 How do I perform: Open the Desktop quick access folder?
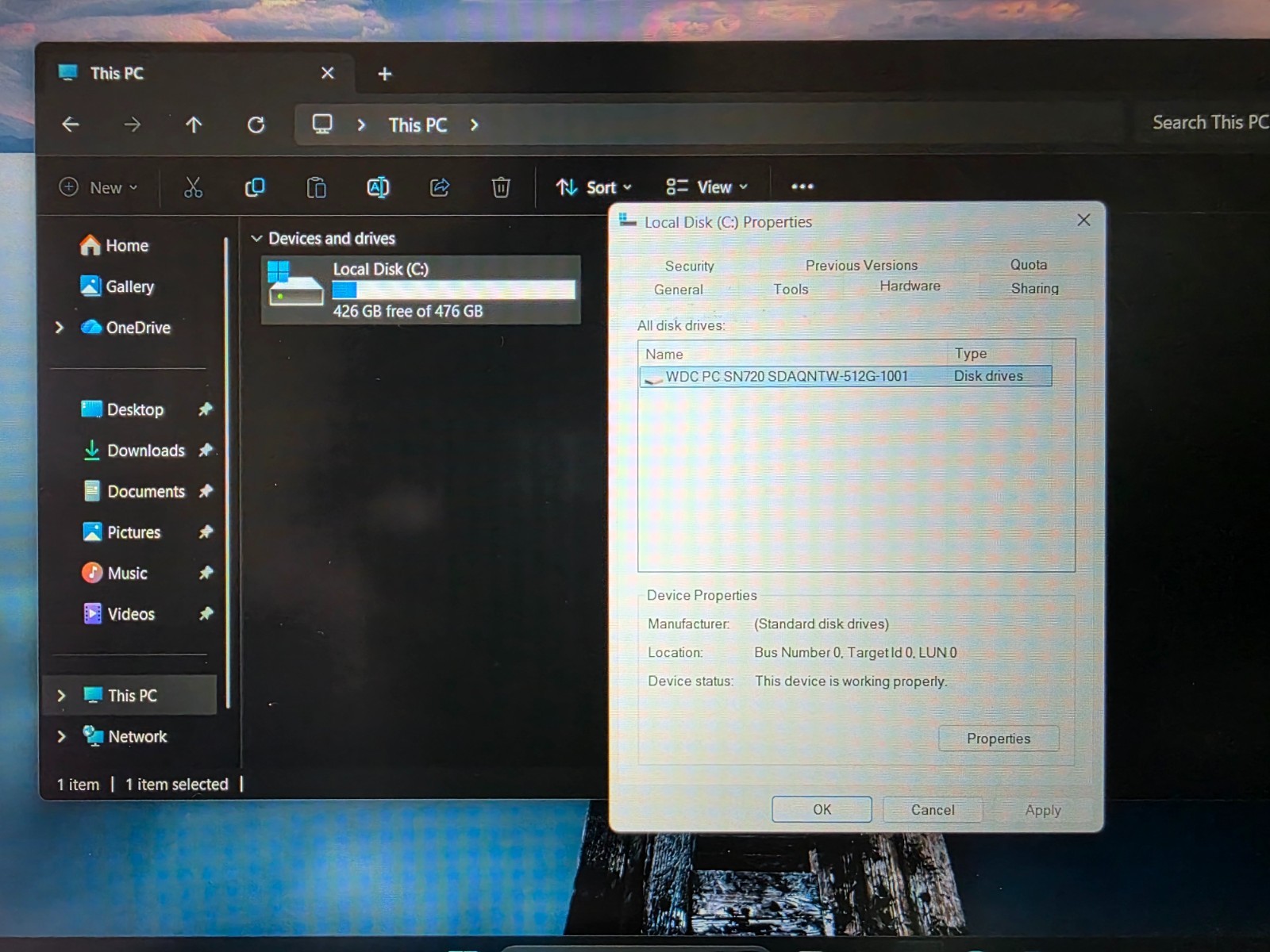(x=123, y=409)
